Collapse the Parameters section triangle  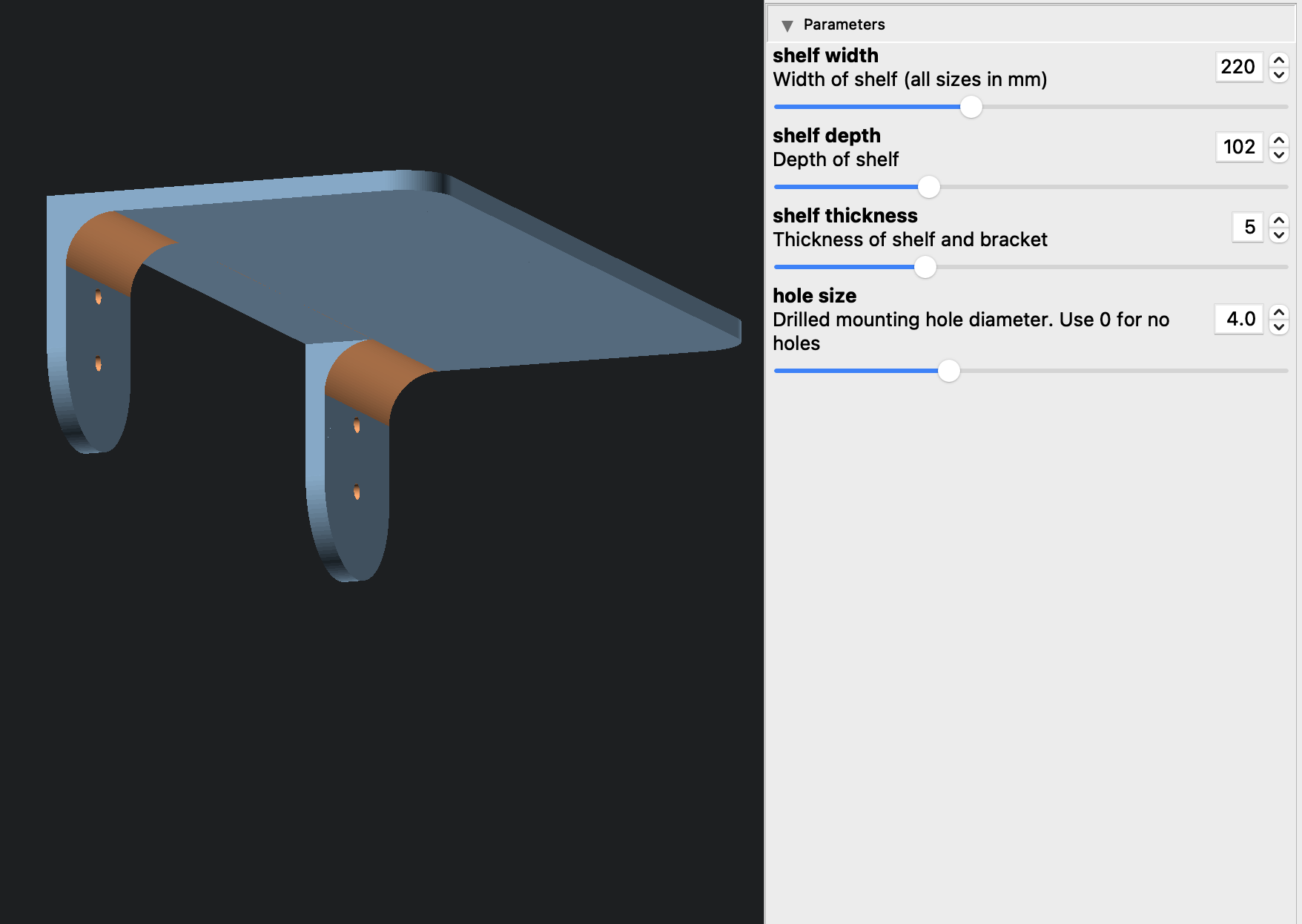pos(787,25)
